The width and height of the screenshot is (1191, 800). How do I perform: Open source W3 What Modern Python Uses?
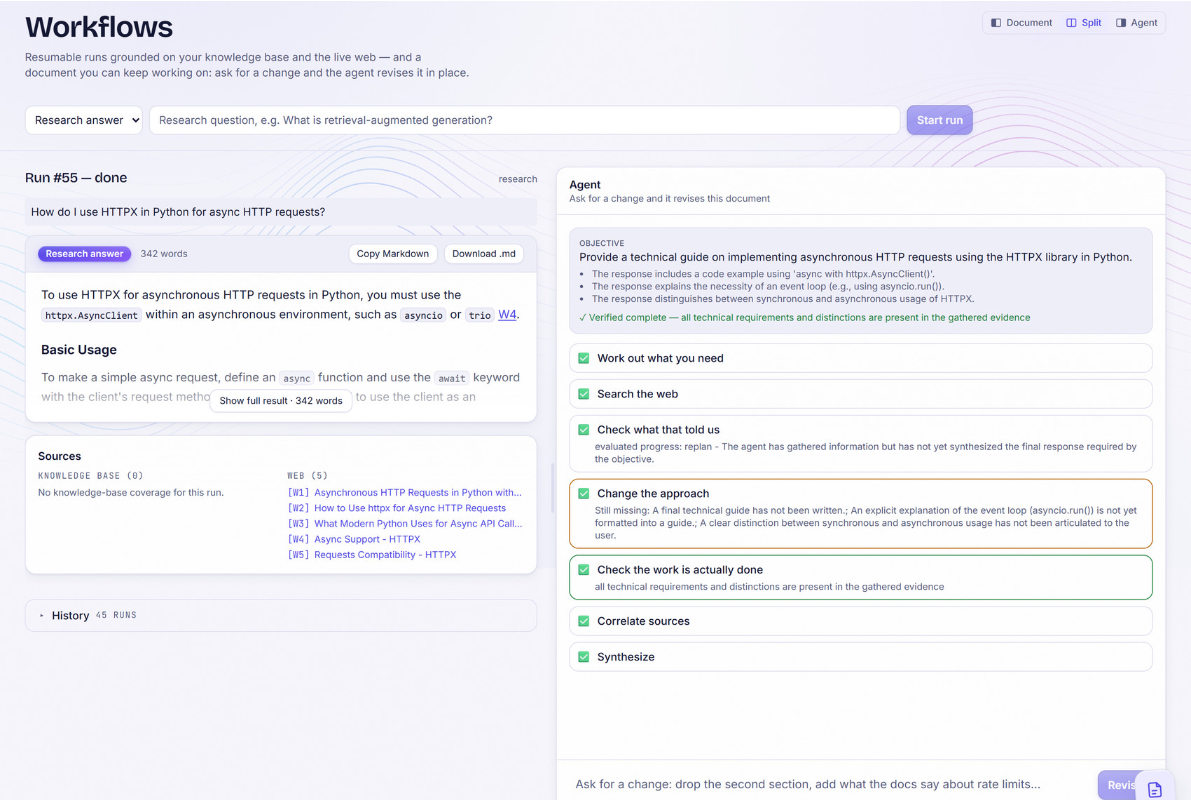coord(405,523)
